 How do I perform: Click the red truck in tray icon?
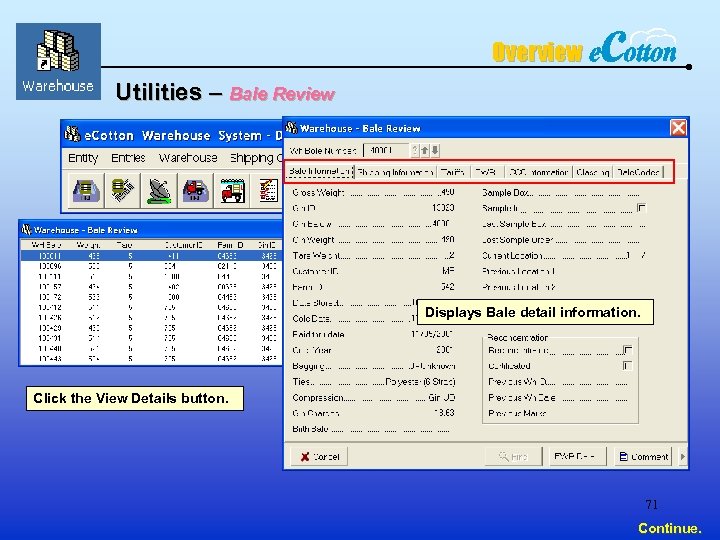point(196,191)
